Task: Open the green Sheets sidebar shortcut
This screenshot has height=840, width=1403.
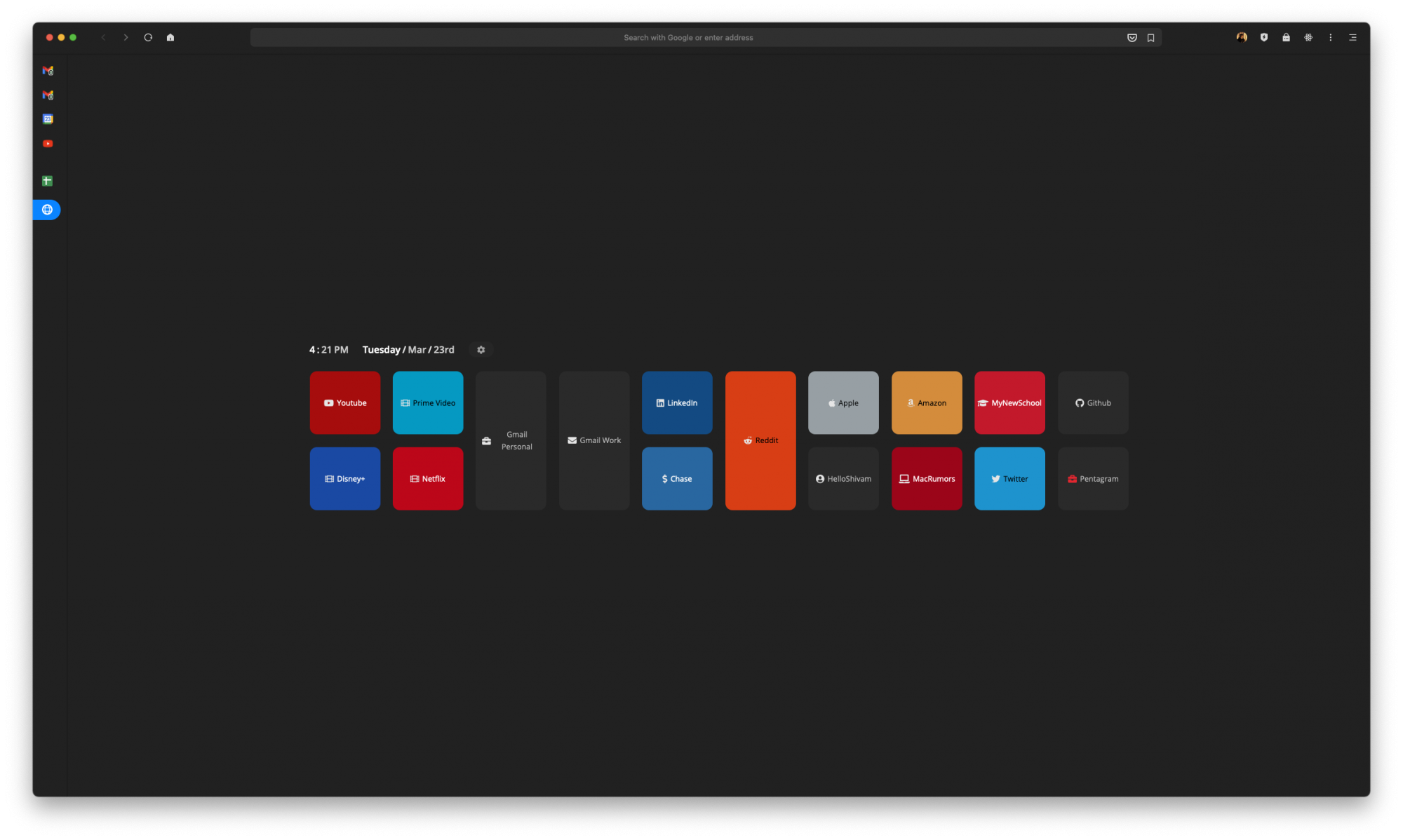Action: pos(47,181)
